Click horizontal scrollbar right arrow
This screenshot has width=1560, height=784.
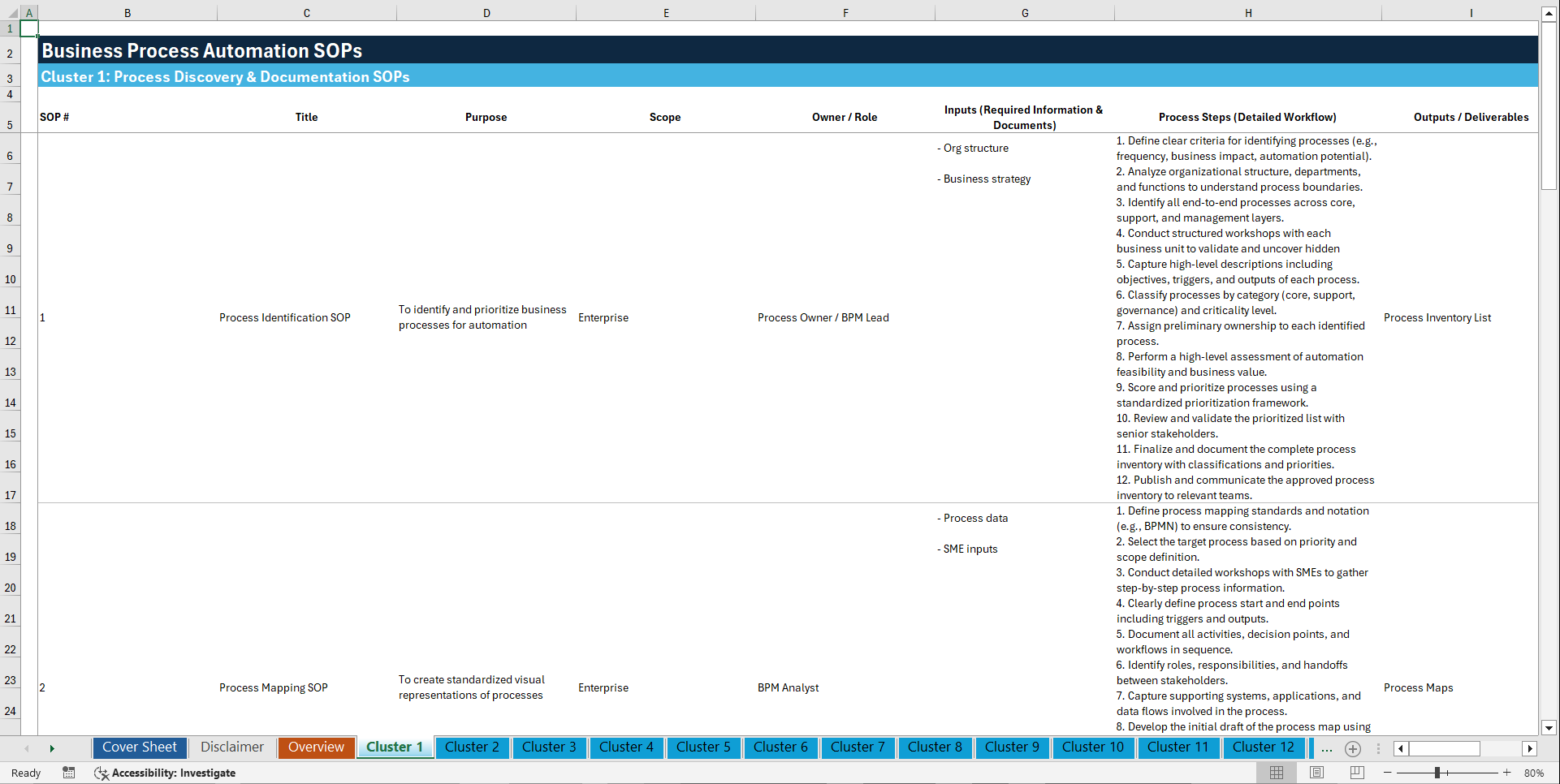1530,748
